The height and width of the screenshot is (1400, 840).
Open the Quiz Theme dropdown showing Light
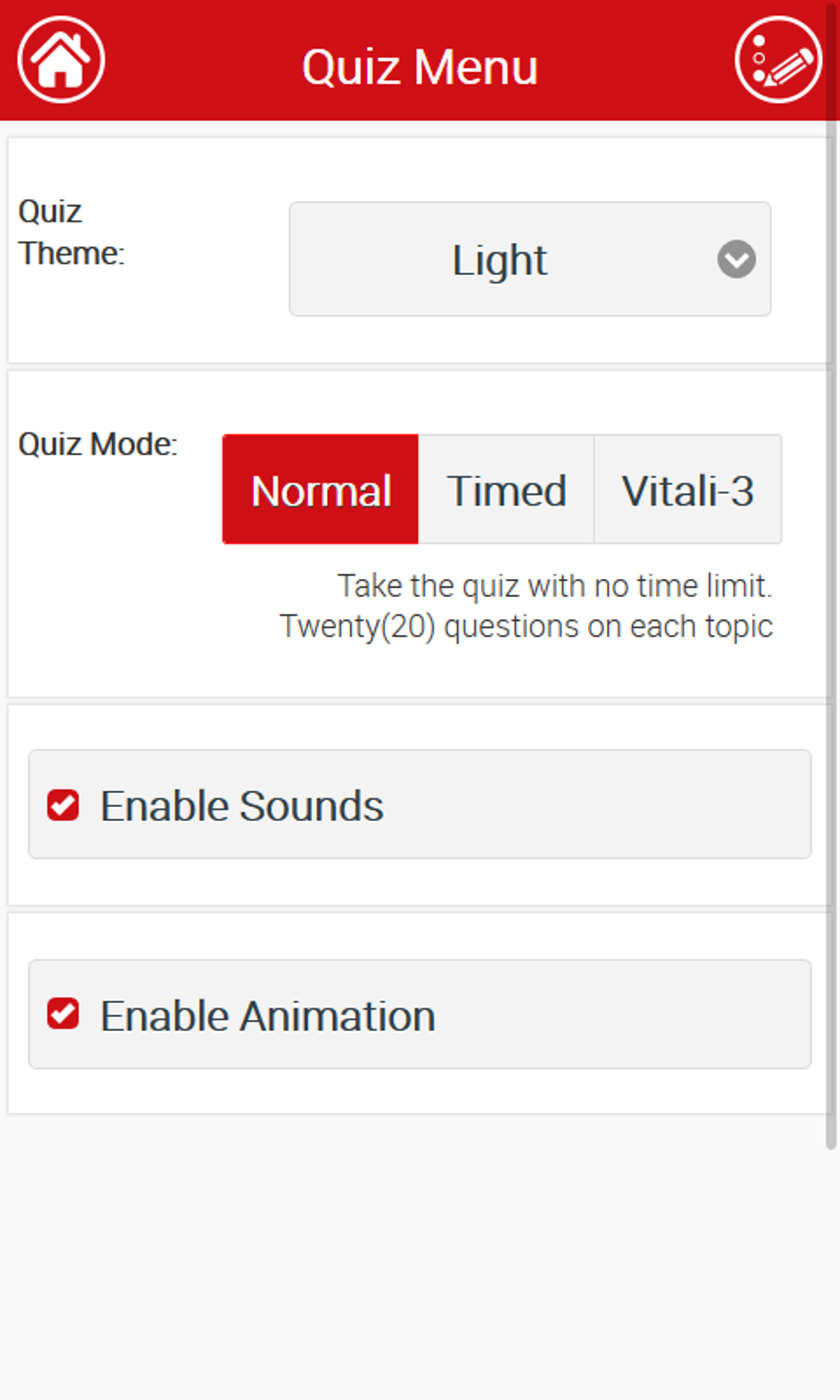[530, 259]
